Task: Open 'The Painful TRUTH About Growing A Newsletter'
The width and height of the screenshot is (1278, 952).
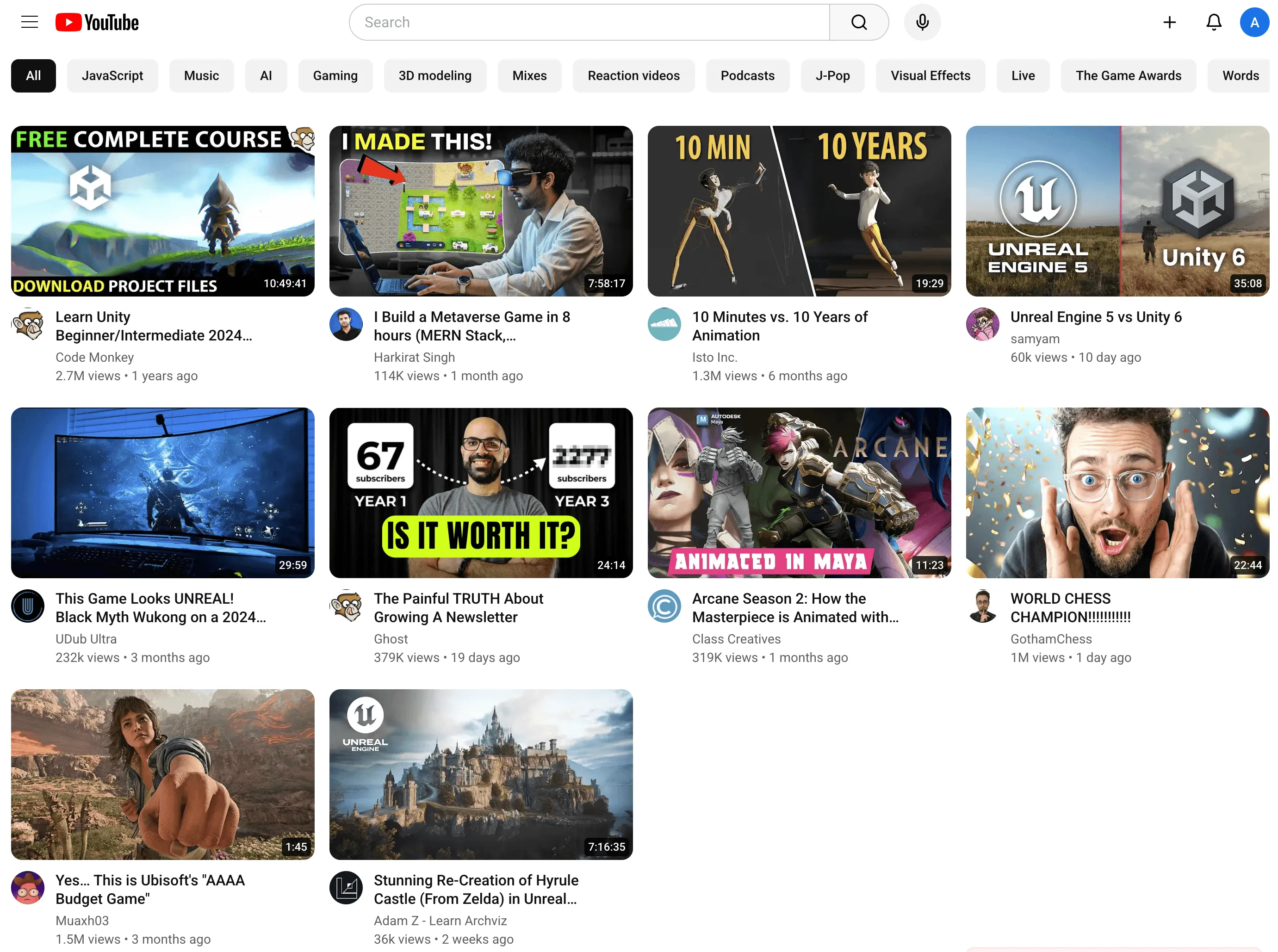Action: coord(458,608)
